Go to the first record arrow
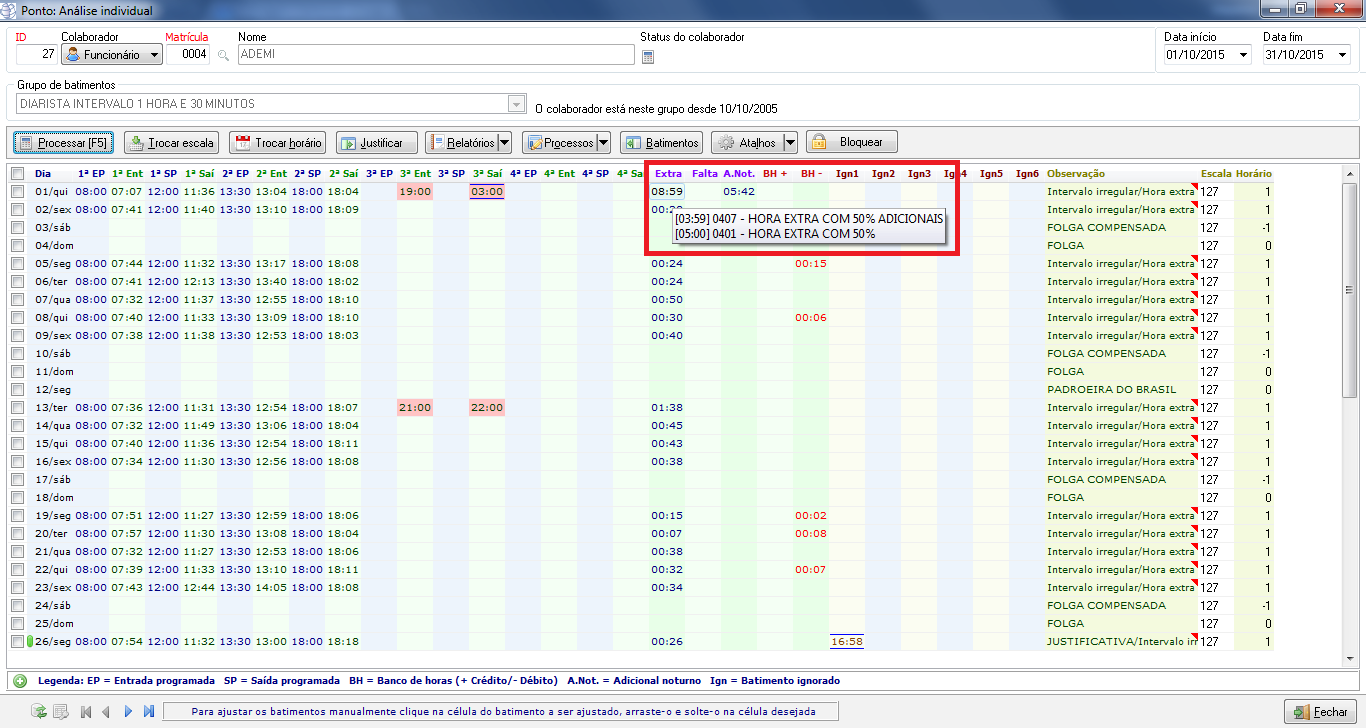Viewport: 1366px width, 728px height. point(85,712)
